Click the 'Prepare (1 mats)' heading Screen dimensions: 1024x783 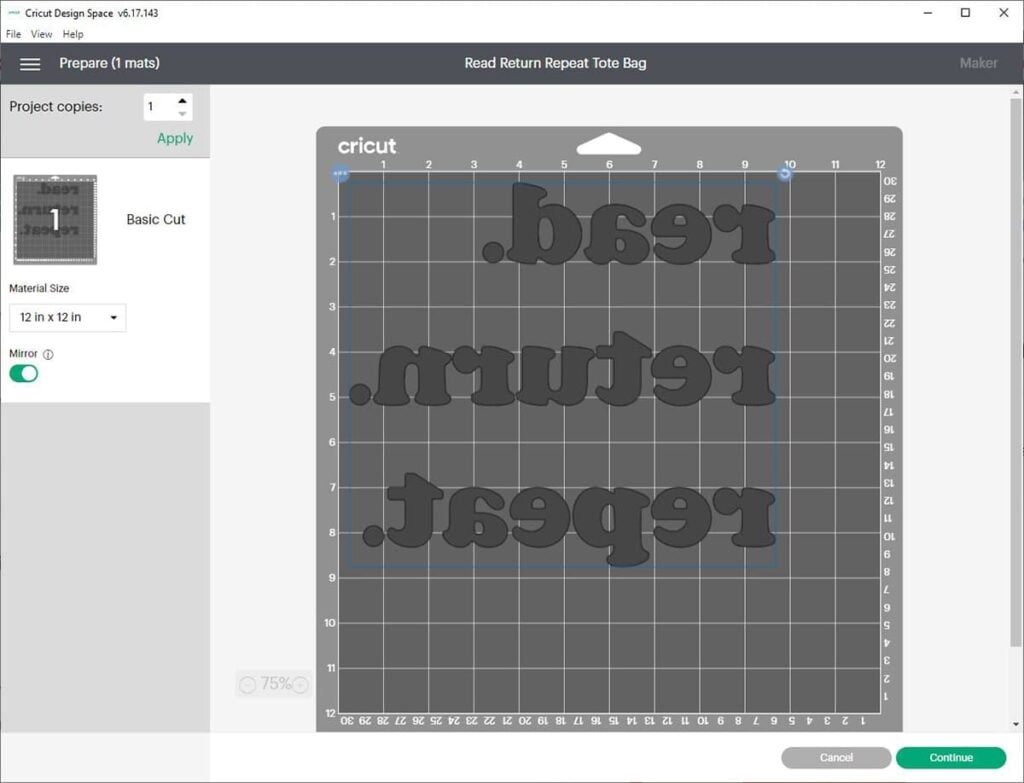click(109, 63)
